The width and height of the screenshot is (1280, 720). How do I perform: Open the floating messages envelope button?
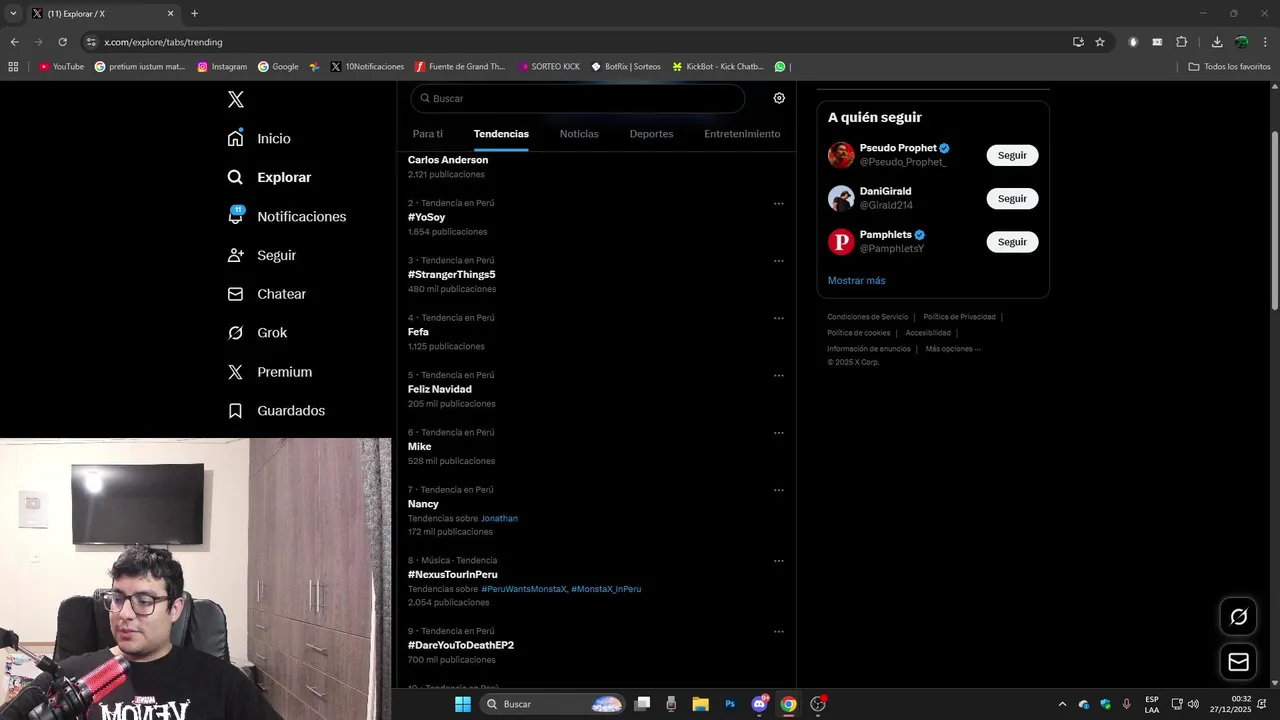1238,662
